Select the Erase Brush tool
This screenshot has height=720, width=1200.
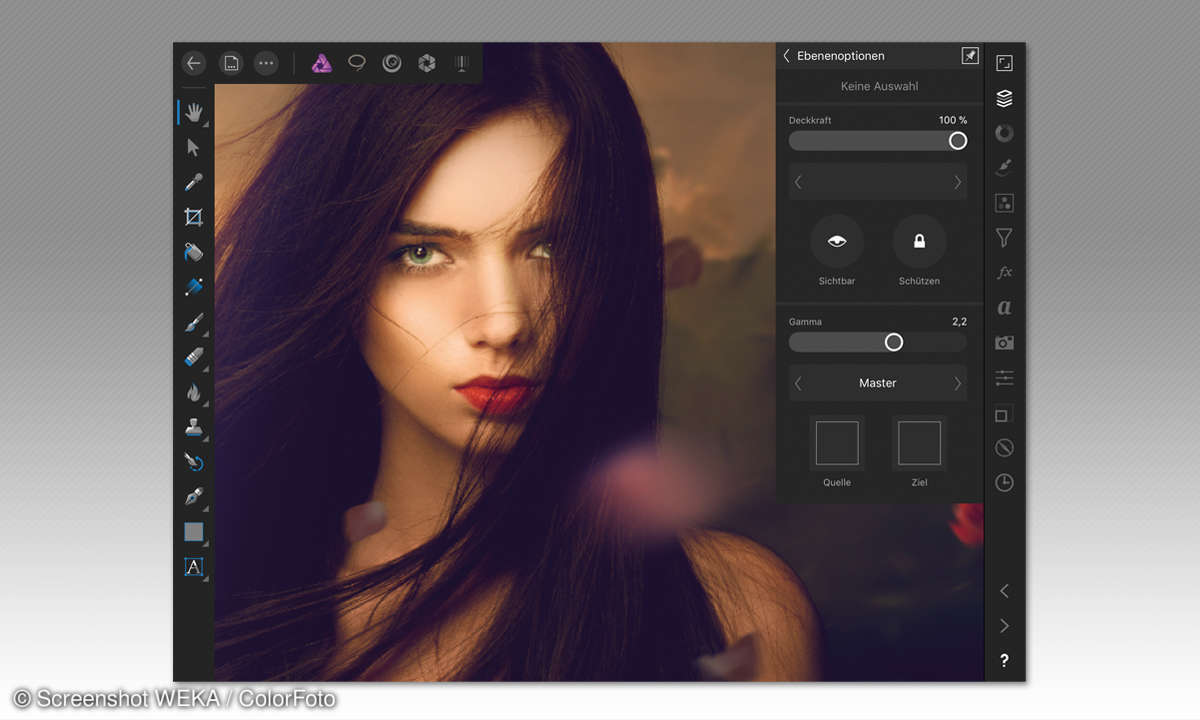(x=194, y=357)
